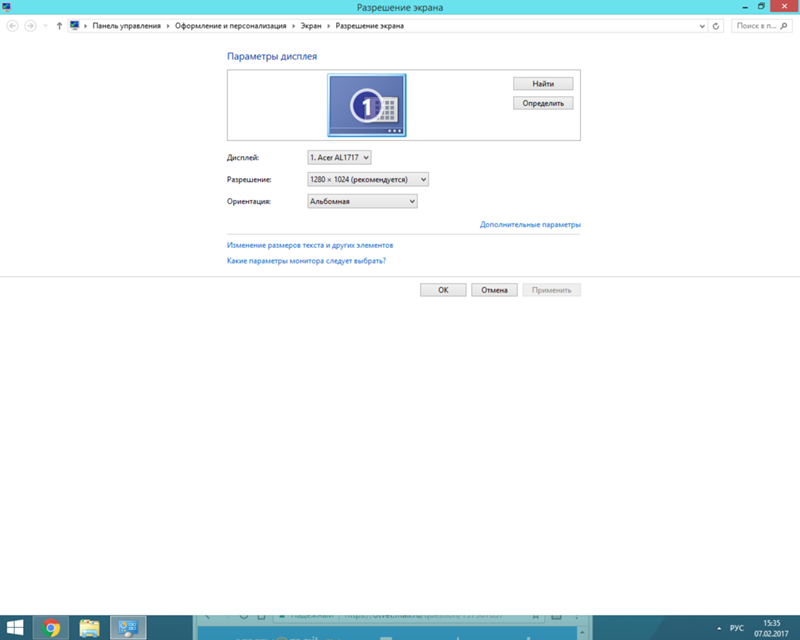Click the Найти button
Image resolution: width=800 pixels, height=640 pixels.
(543, 84)
